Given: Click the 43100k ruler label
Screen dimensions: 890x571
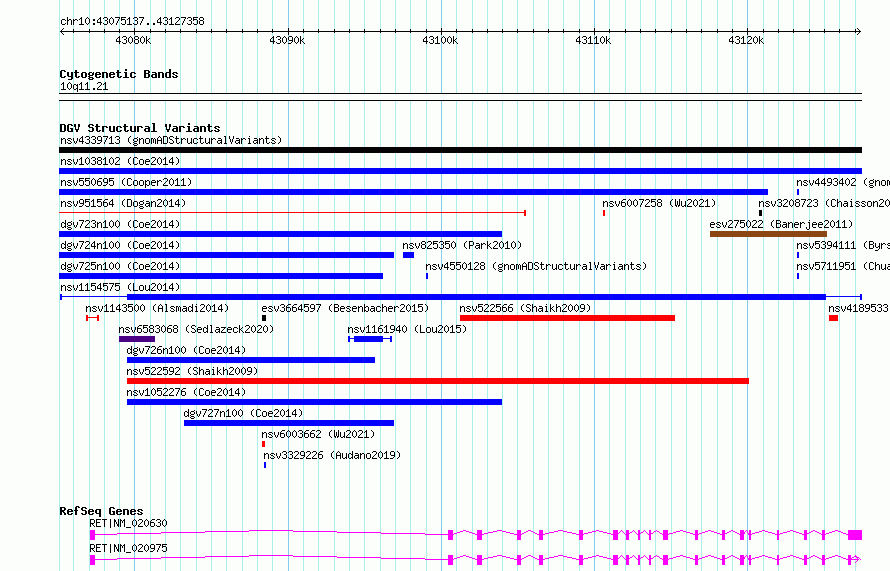Looking at the screenshot, I should [440, 40].
